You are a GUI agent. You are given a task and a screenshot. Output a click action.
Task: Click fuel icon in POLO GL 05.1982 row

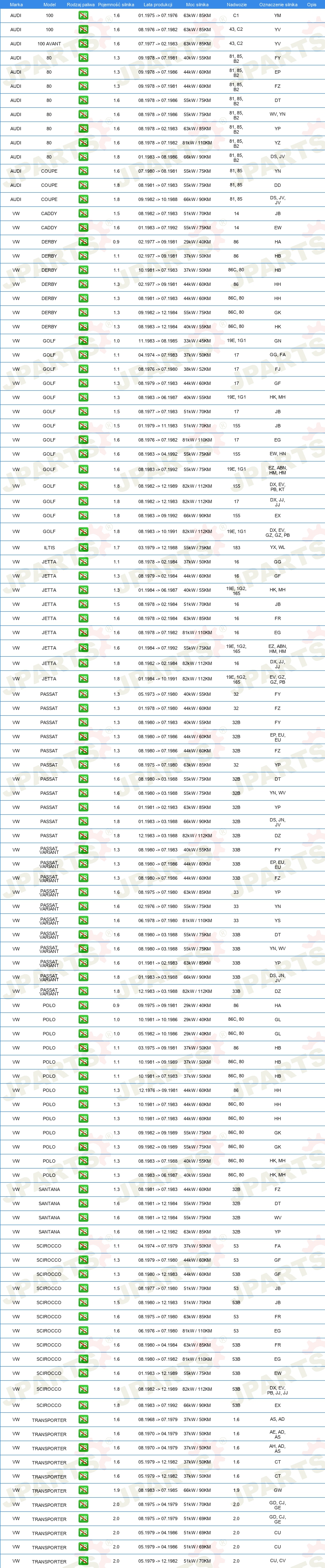83,1034
